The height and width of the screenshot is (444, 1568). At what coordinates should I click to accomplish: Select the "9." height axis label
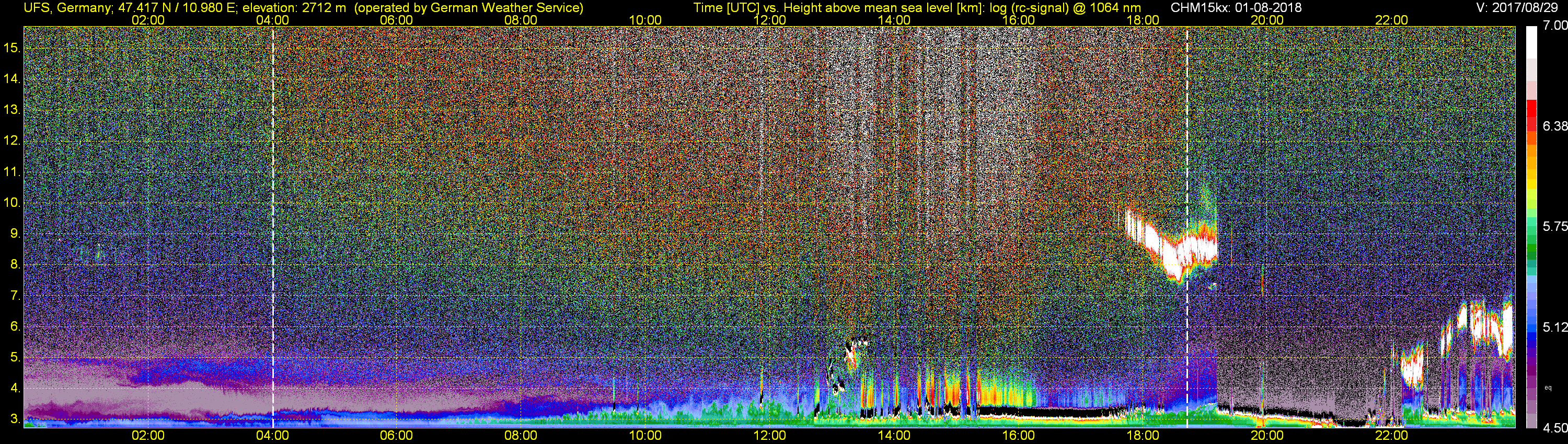coord(15,234)
